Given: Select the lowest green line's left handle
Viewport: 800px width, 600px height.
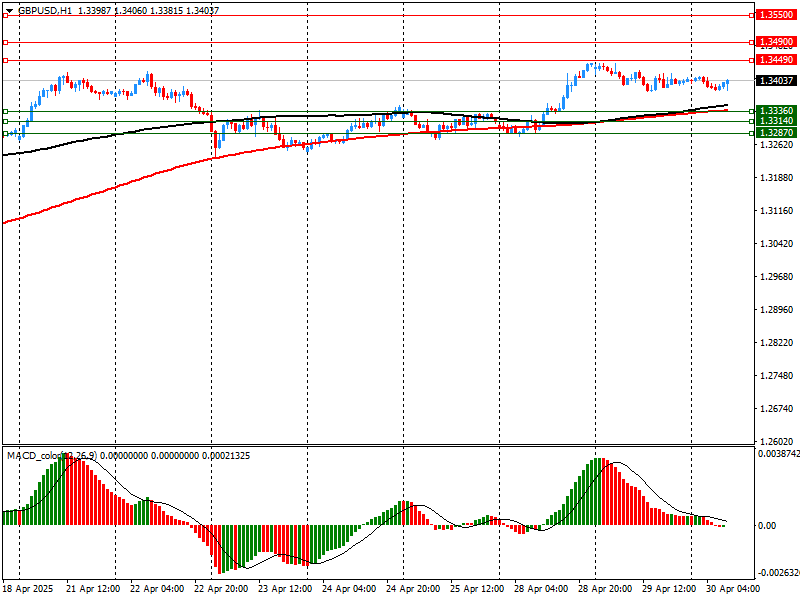Looking at the screenshot, I should 5,132.
